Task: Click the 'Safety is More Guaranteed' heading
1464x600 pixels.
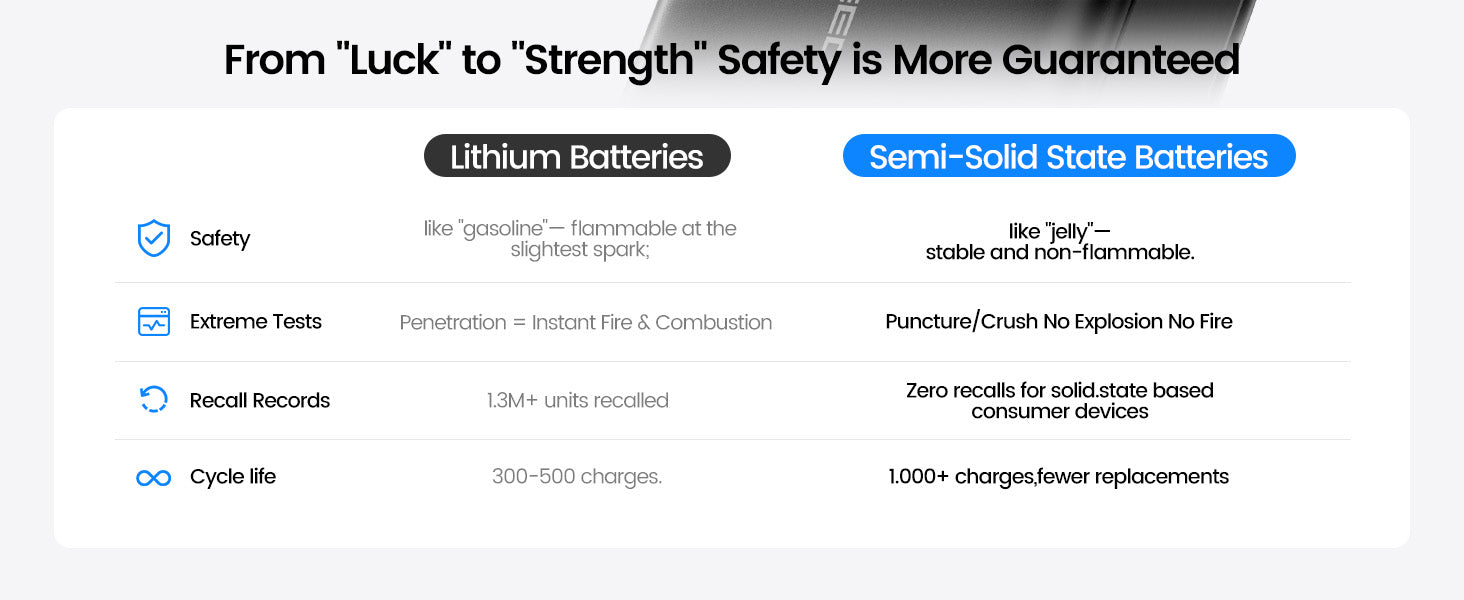Action: point(731,60)
